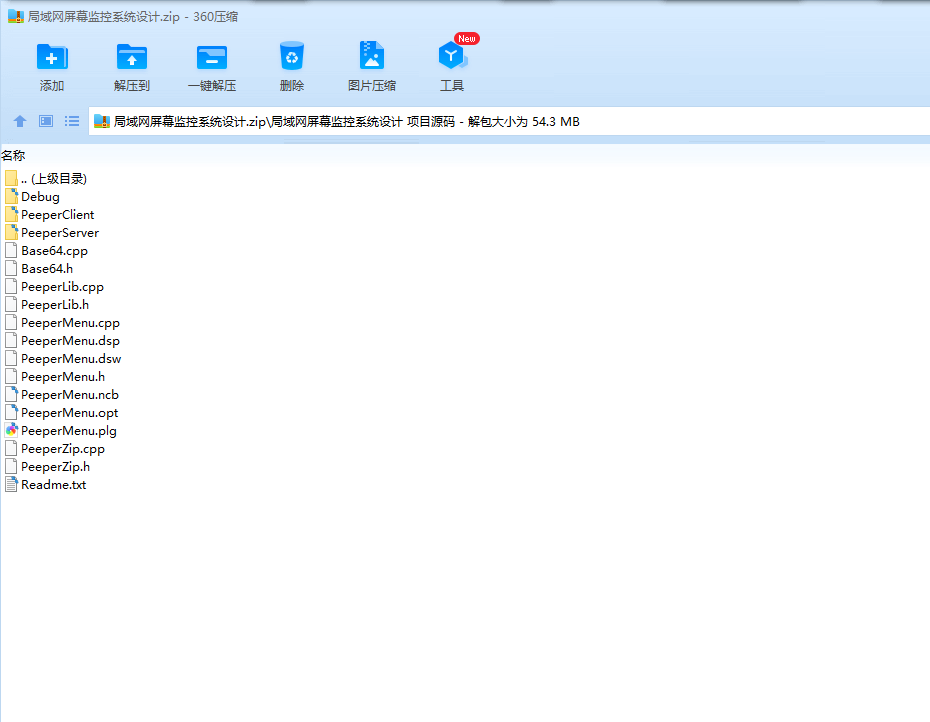Select the file PeeperMenu.plg

(x=61, y=431)
